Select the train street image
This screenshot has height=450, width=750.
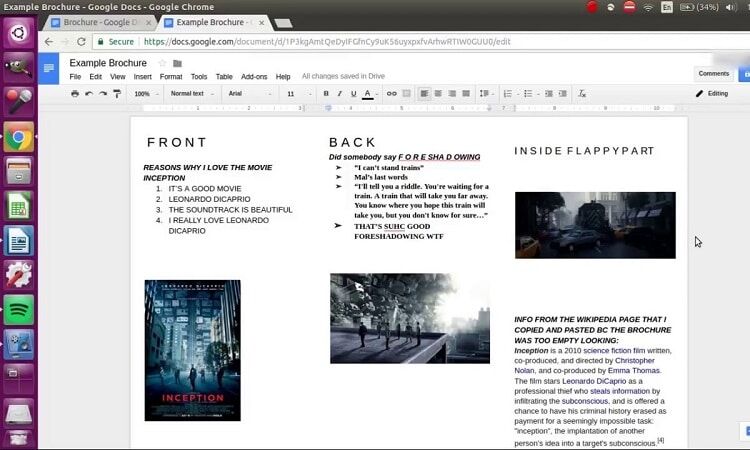coord(596,225)
